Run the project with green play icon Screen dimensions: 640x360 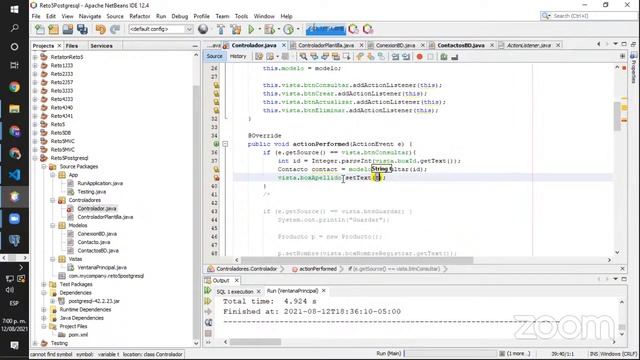point(251,29)
